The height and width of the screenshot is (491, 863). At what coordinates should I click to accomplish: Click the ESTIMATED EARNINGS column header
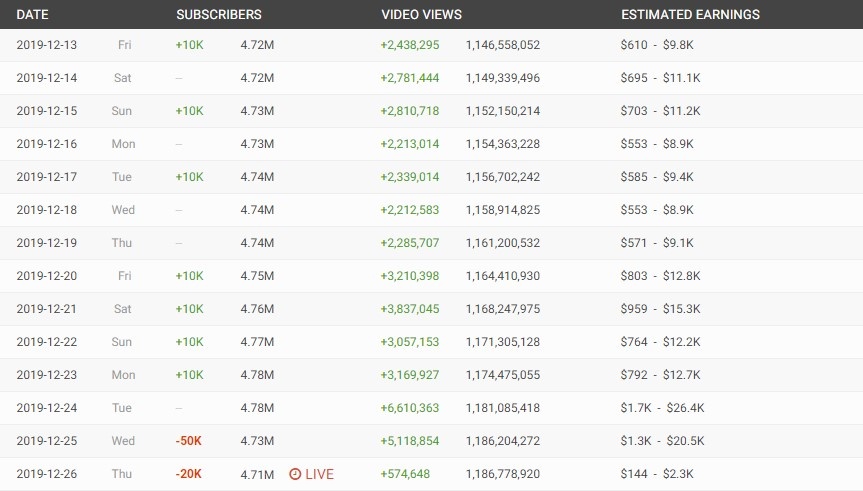click(x=690, y=15)
